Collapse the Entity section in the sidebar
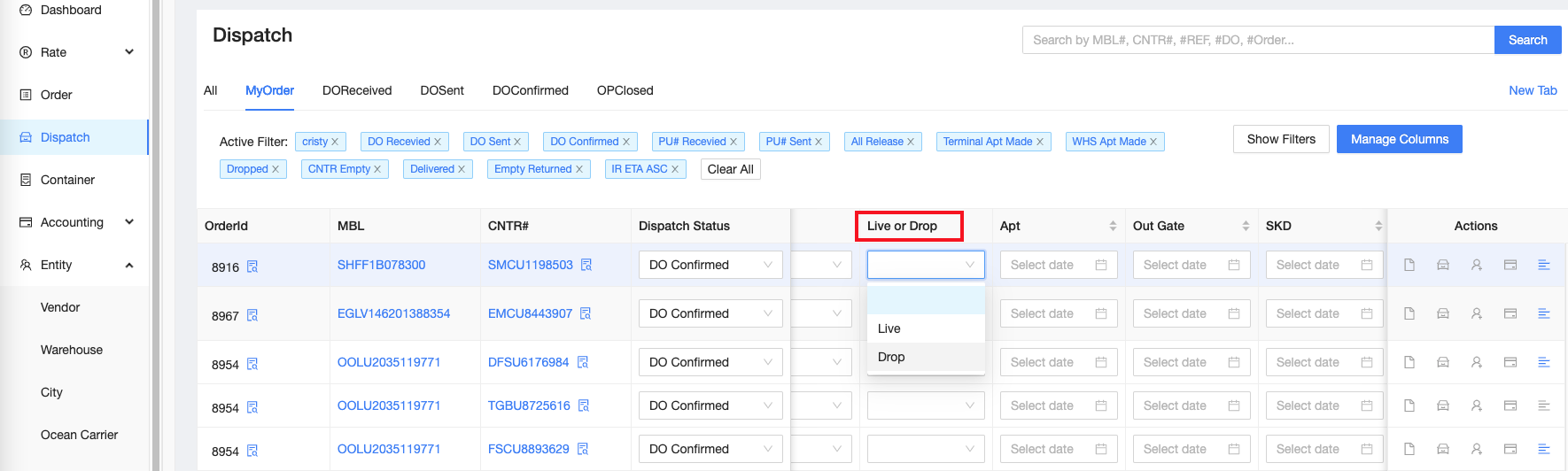Screen dimensions: 1568x471 (x=129, y=265)
